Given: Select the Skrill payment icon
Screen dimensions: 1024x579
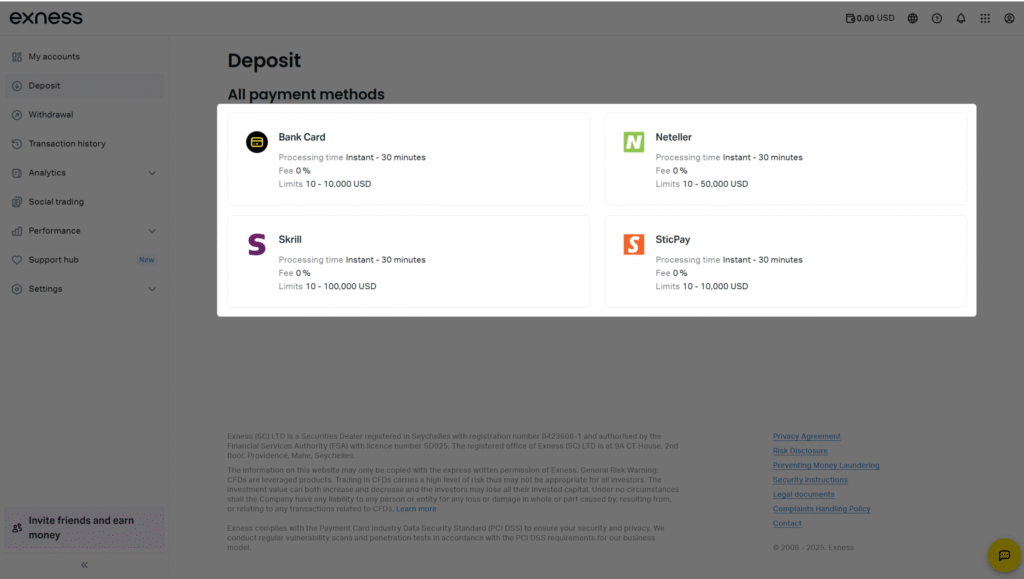Looking at the screenshot, I should click(x=257, y=244).
